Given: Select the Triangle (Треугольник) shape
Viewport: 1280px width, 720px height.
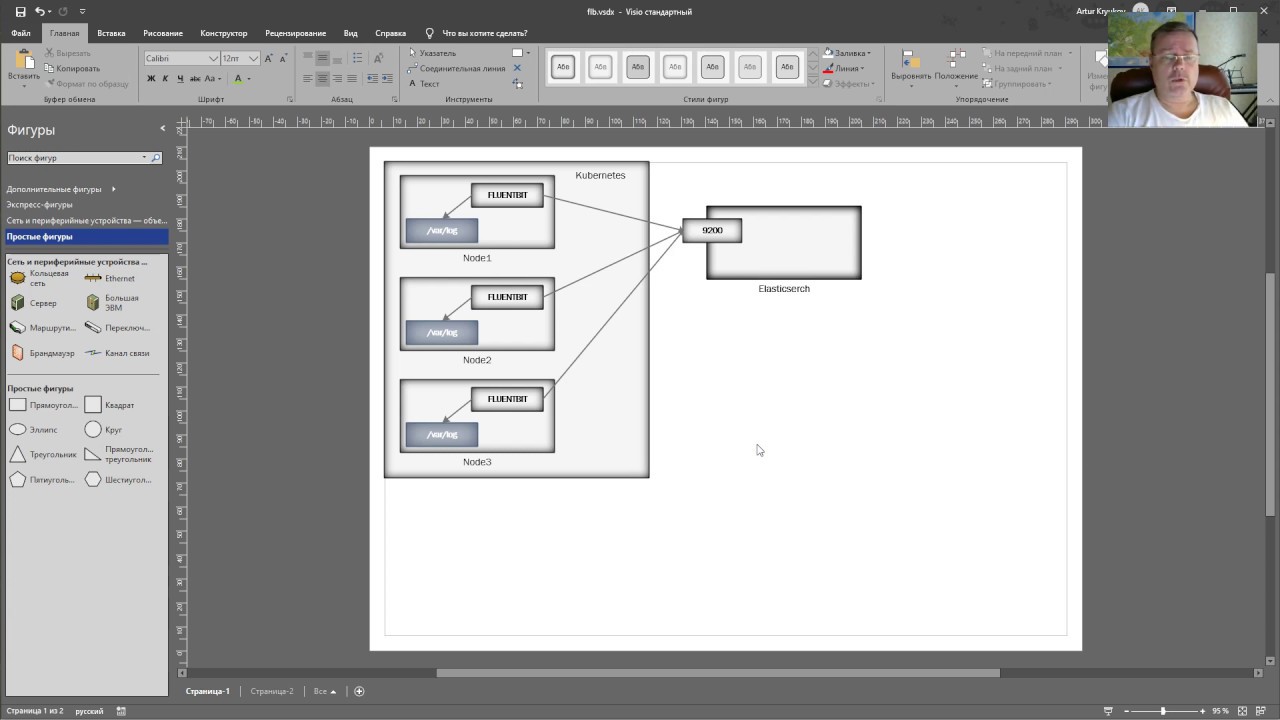Looking at the screenshot, I should (42, 455).
